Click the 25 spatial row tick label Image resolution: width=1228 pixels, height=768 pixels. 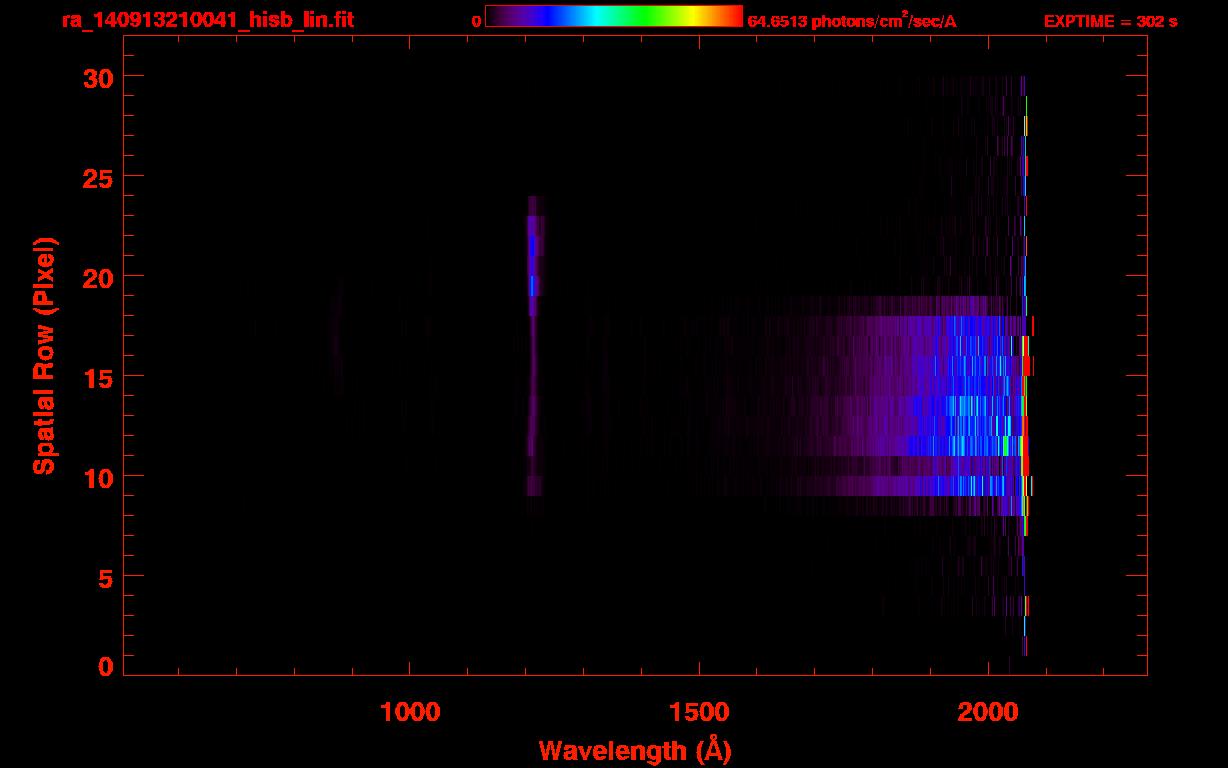[x=98, y=177]
